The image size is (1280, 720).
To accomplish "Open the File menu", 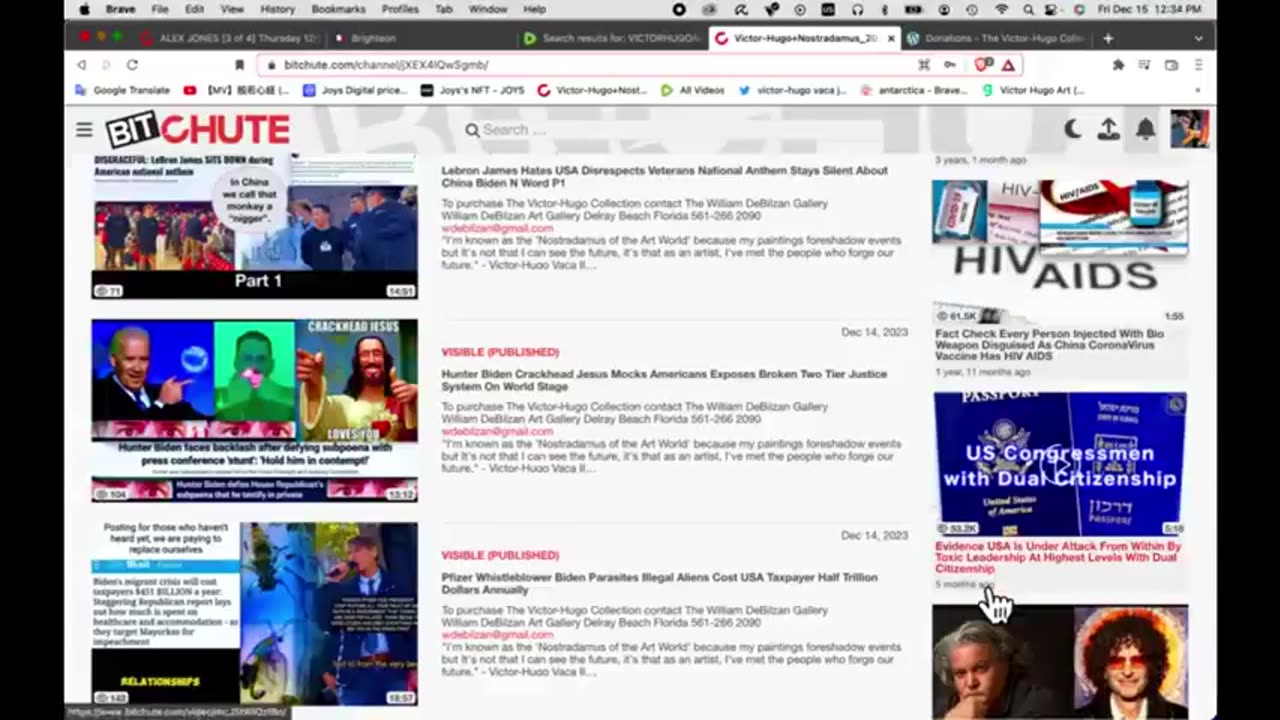I will (160, 9).
